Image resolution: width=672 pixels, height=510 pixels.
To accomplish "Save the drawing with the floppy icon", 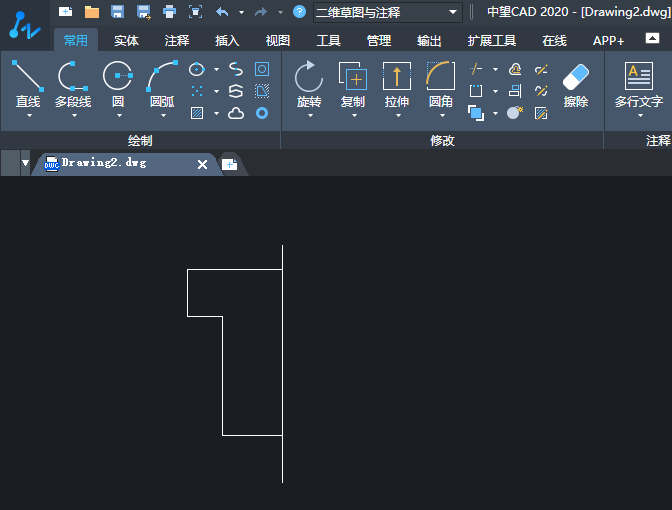I will (x=117, y=12).
